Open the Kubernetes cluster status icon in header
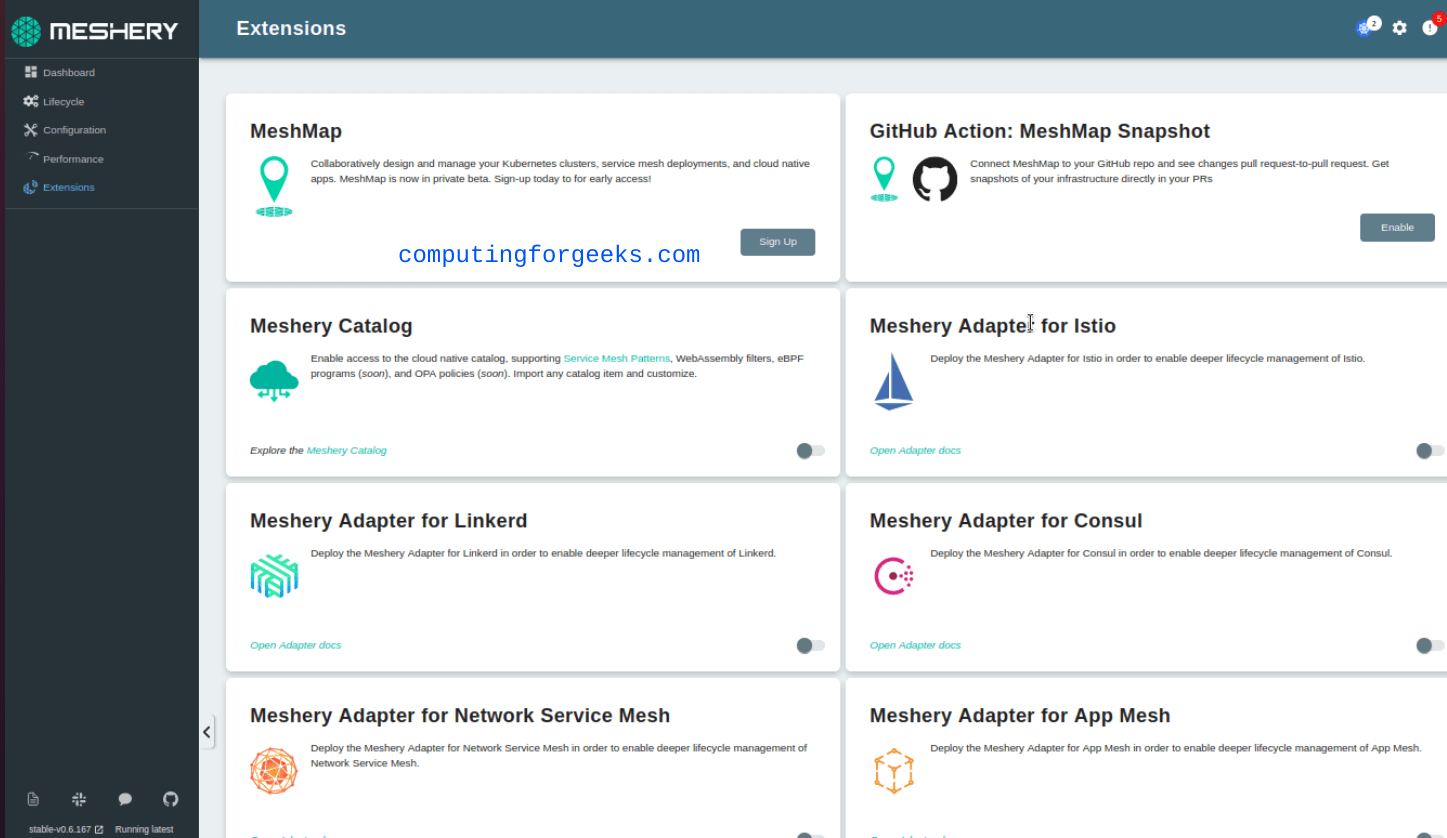 (x=1364, y=27)
